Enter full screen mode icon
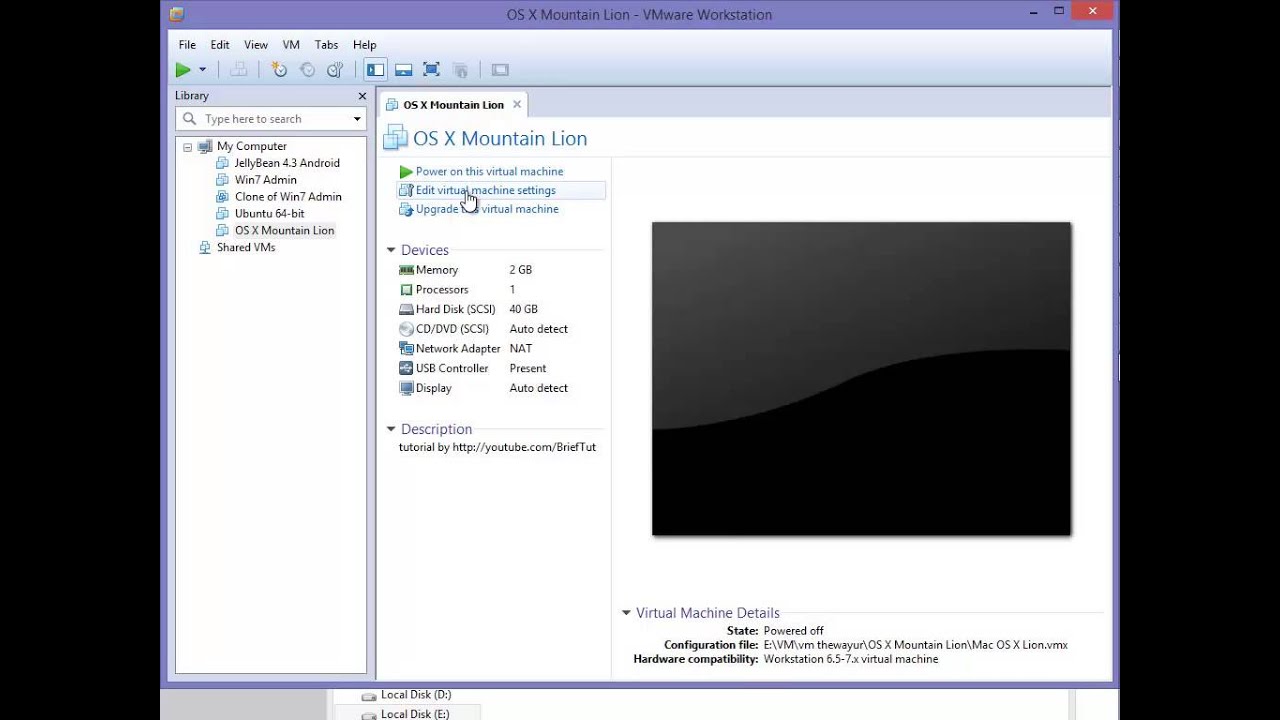The height and width of the screenshot is (720, 1280). (x=431, y=70)
